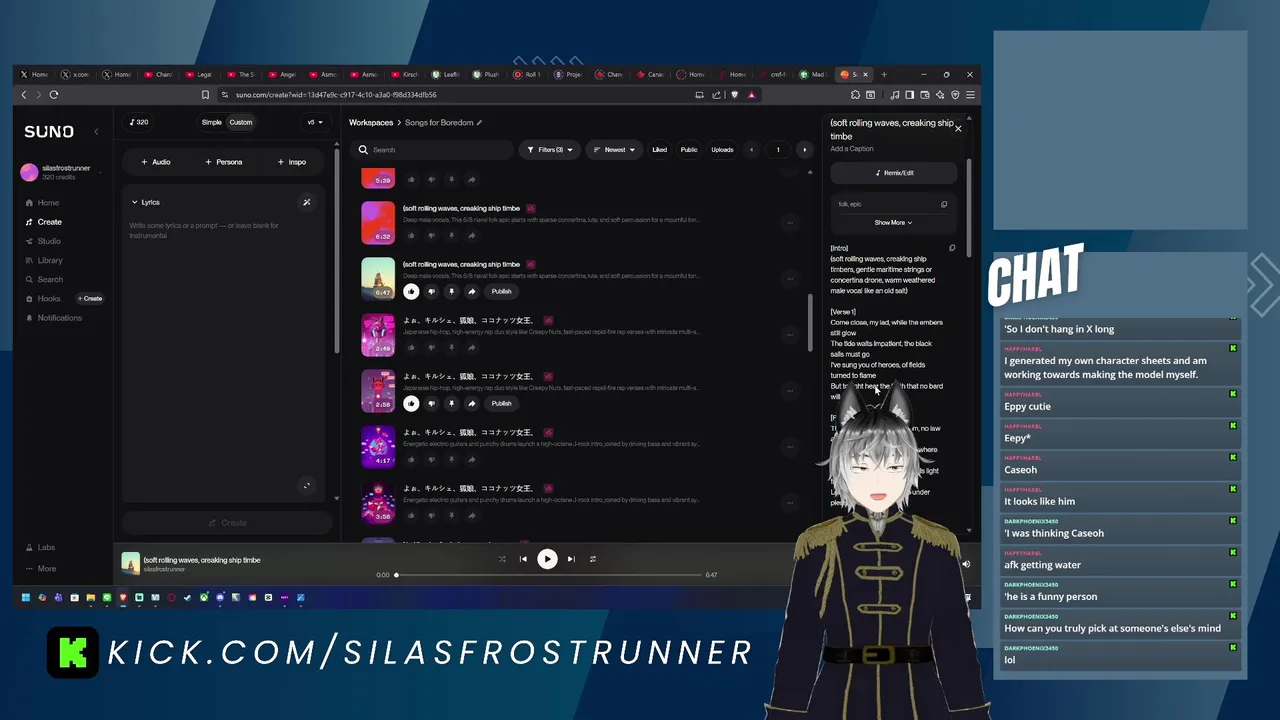Screen dimensions: 1280x720
Task: Switch to Simple creation mode
Action: tap(212, 122)
